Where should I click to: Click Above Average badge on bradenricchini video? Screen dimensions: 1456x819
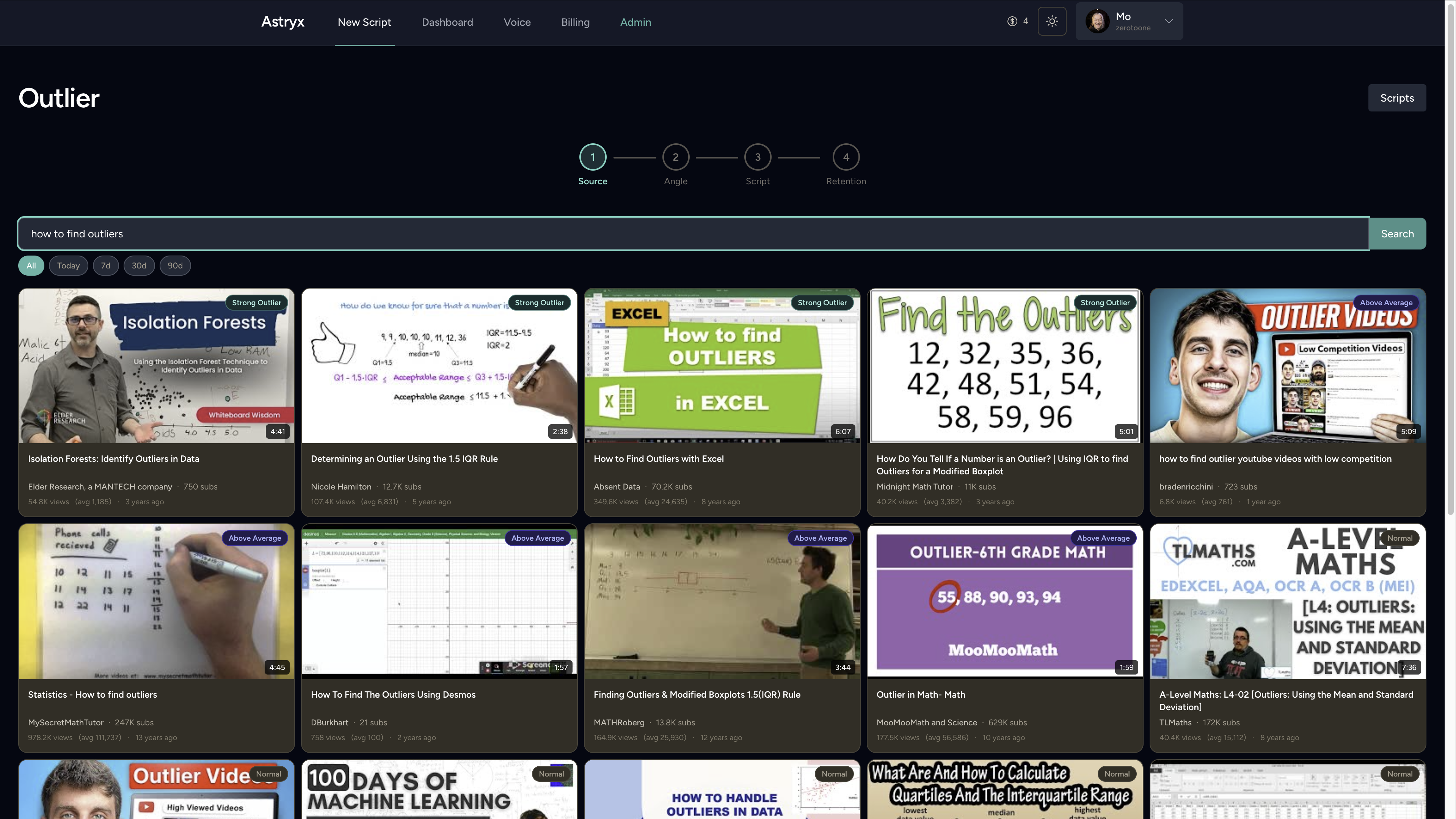(1386, 303)
